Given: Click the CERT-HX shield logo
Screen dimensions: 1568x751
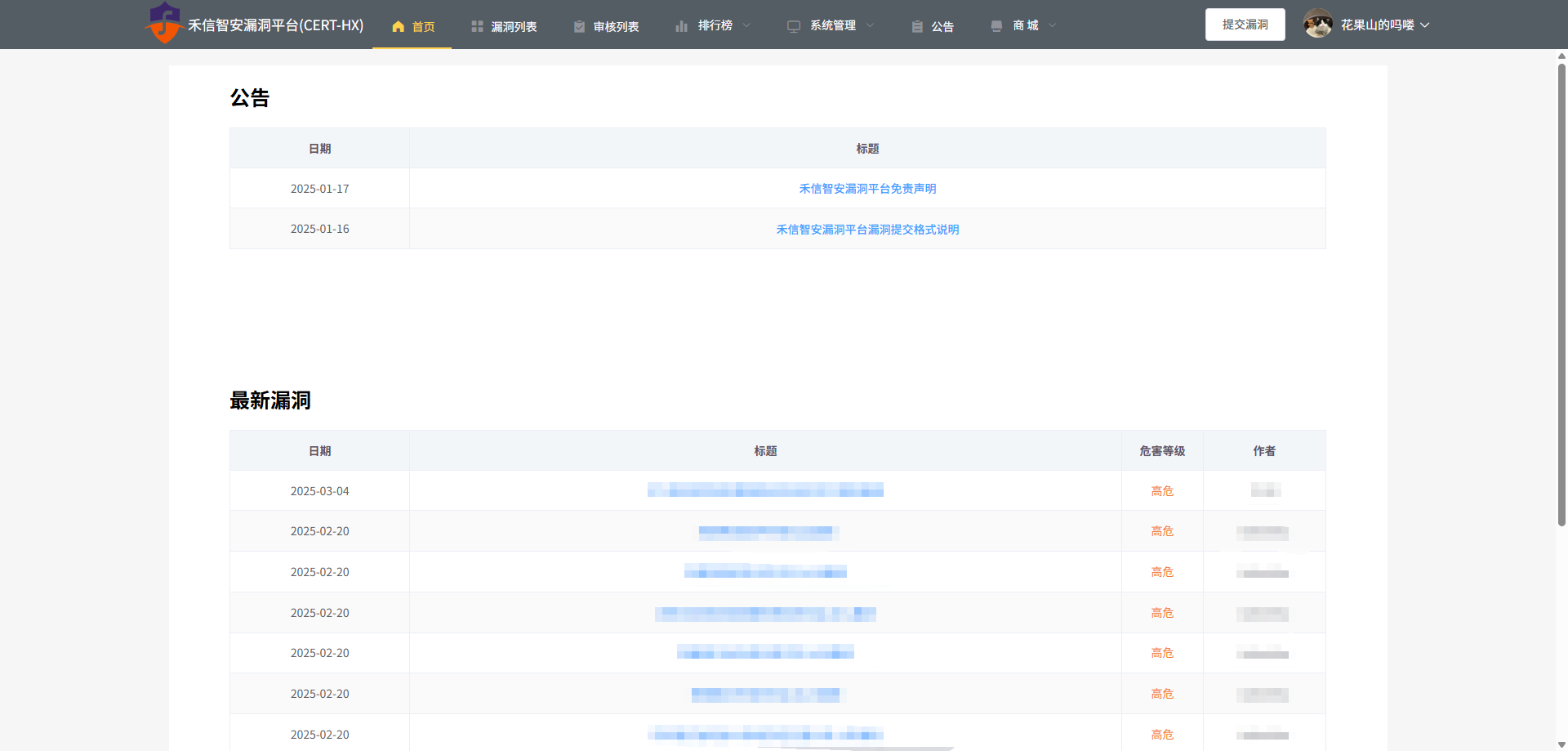Looking at the screenshot, I should click(x=164, y=23).
